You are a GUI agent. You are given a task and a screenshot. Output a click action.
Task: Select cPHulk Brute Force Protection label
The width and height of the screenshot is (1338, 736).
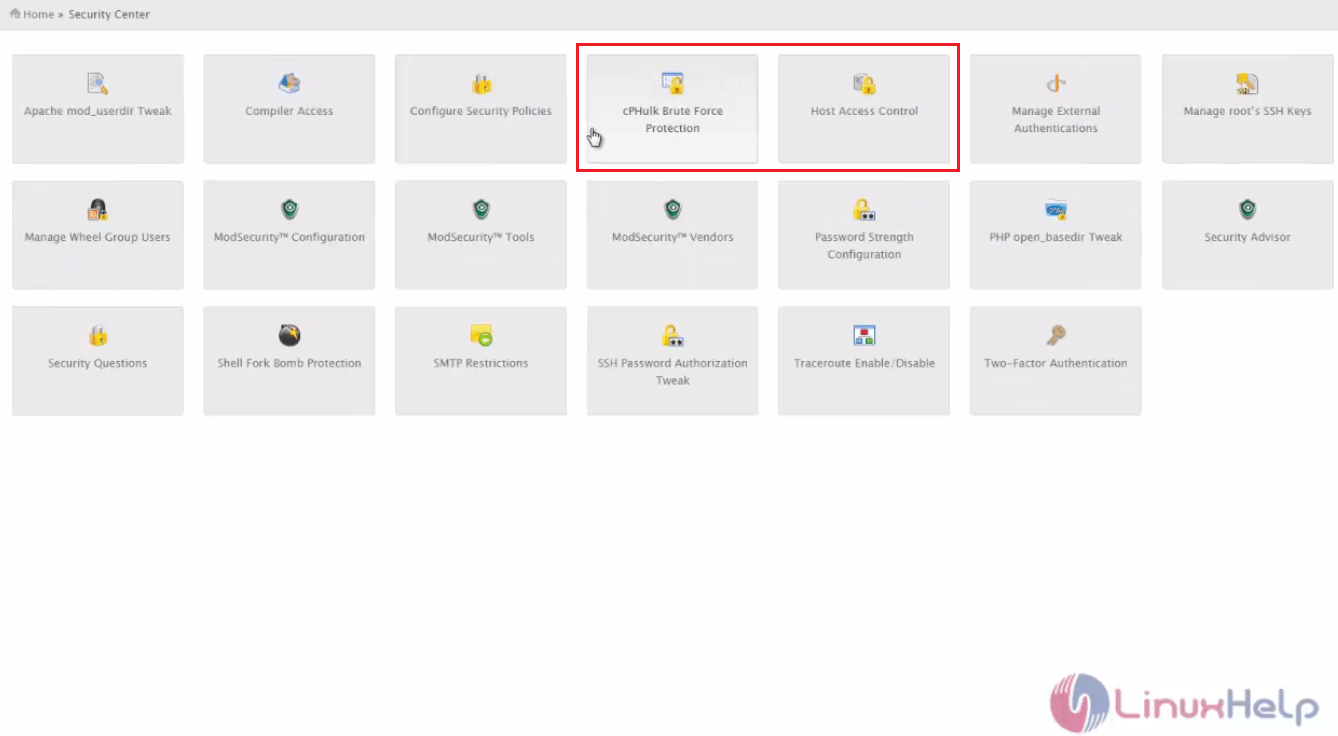point(673,120)
